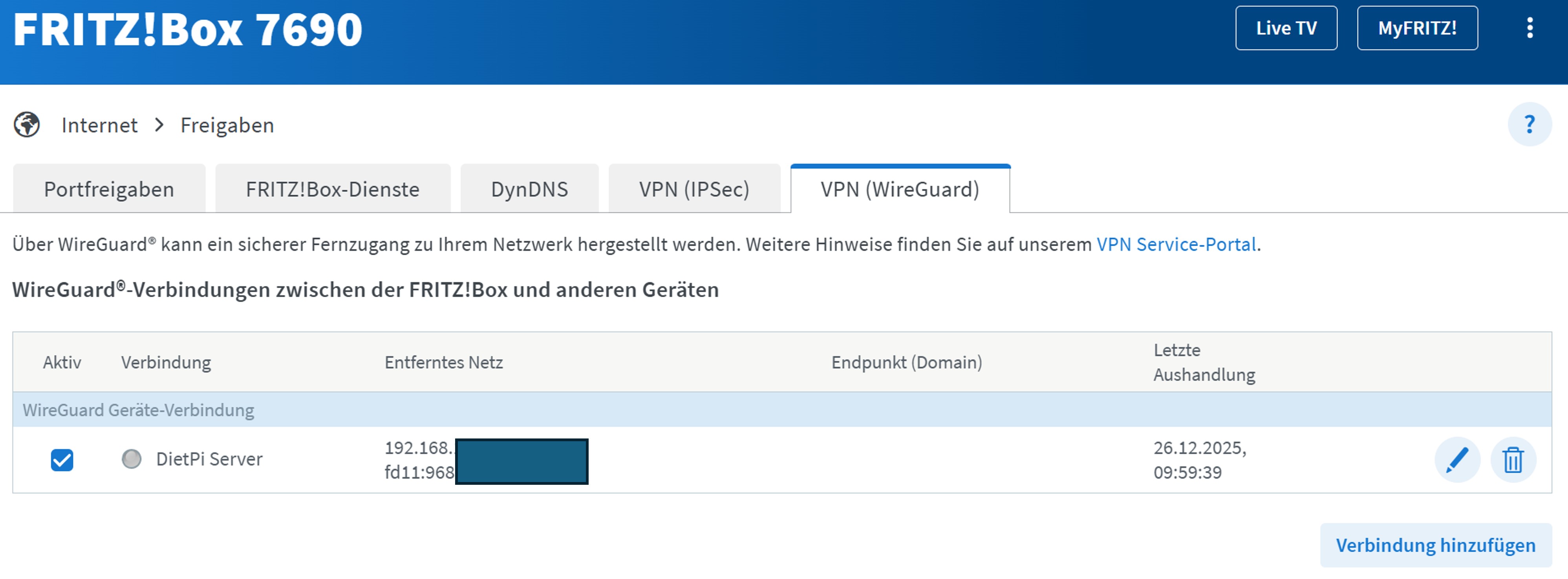Uncheck the Aktiv checkbox for DietPi Server

coord(62,460)
